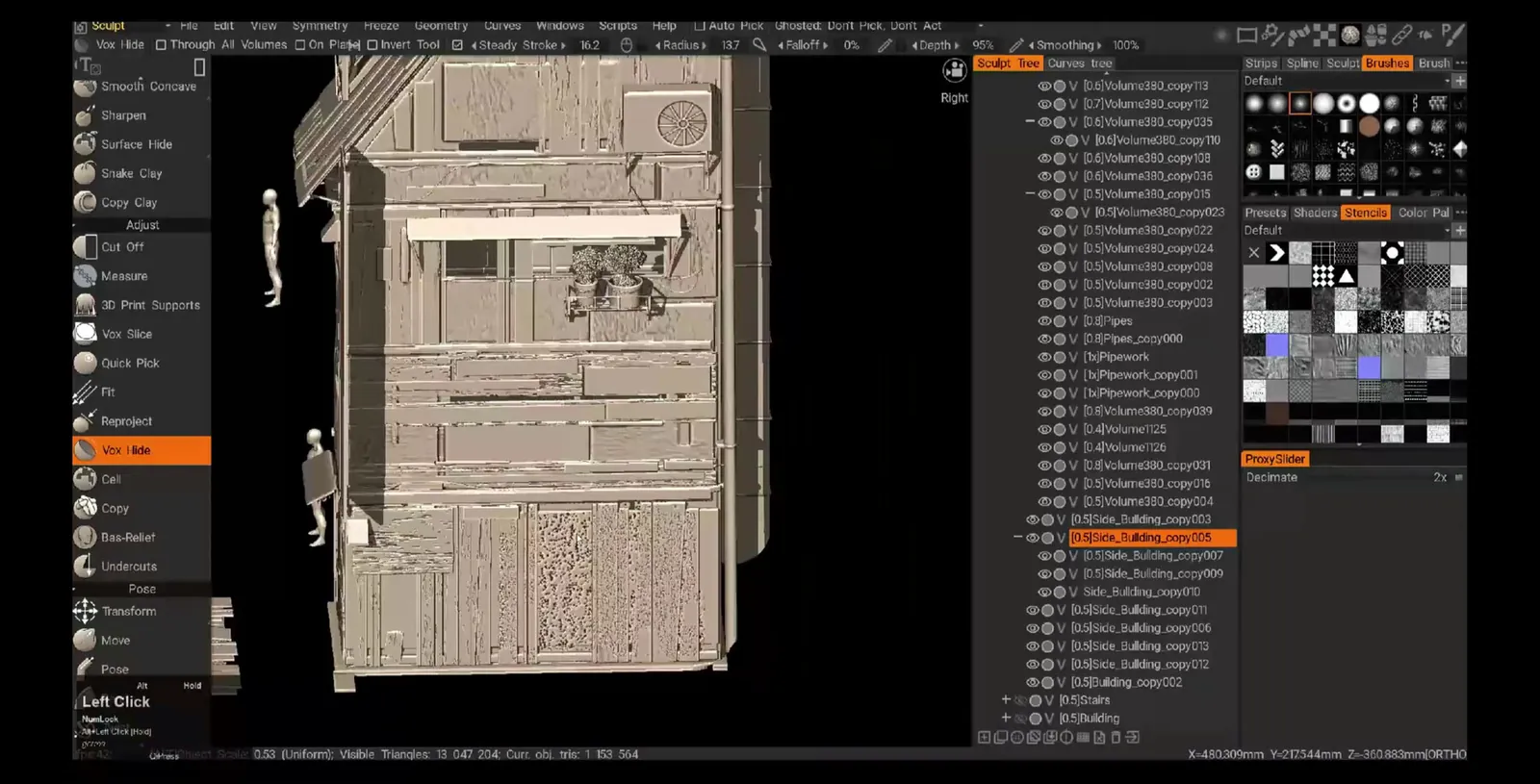The height and width of the screenshot is (784, 1540).
Task: Click the trash delete icon below Sculpt Tree
Action: point(1116,738)
